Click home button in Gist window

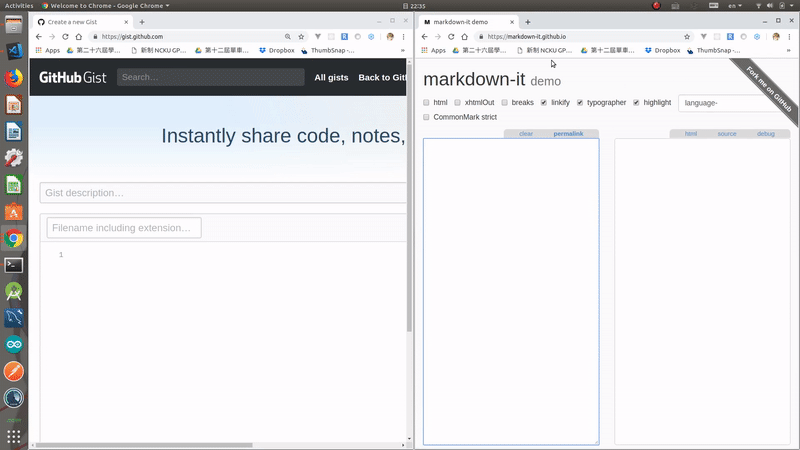coord(79,37)
